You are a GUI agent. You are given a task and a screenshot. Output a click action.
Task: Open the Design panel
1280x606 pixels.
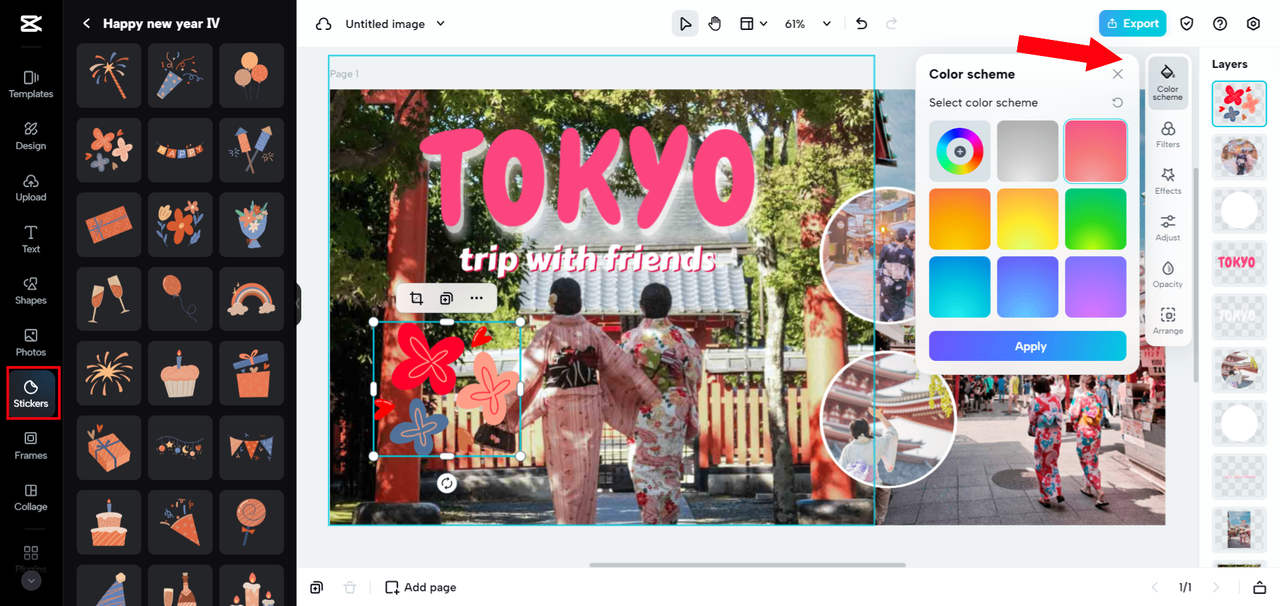(31, 136)
